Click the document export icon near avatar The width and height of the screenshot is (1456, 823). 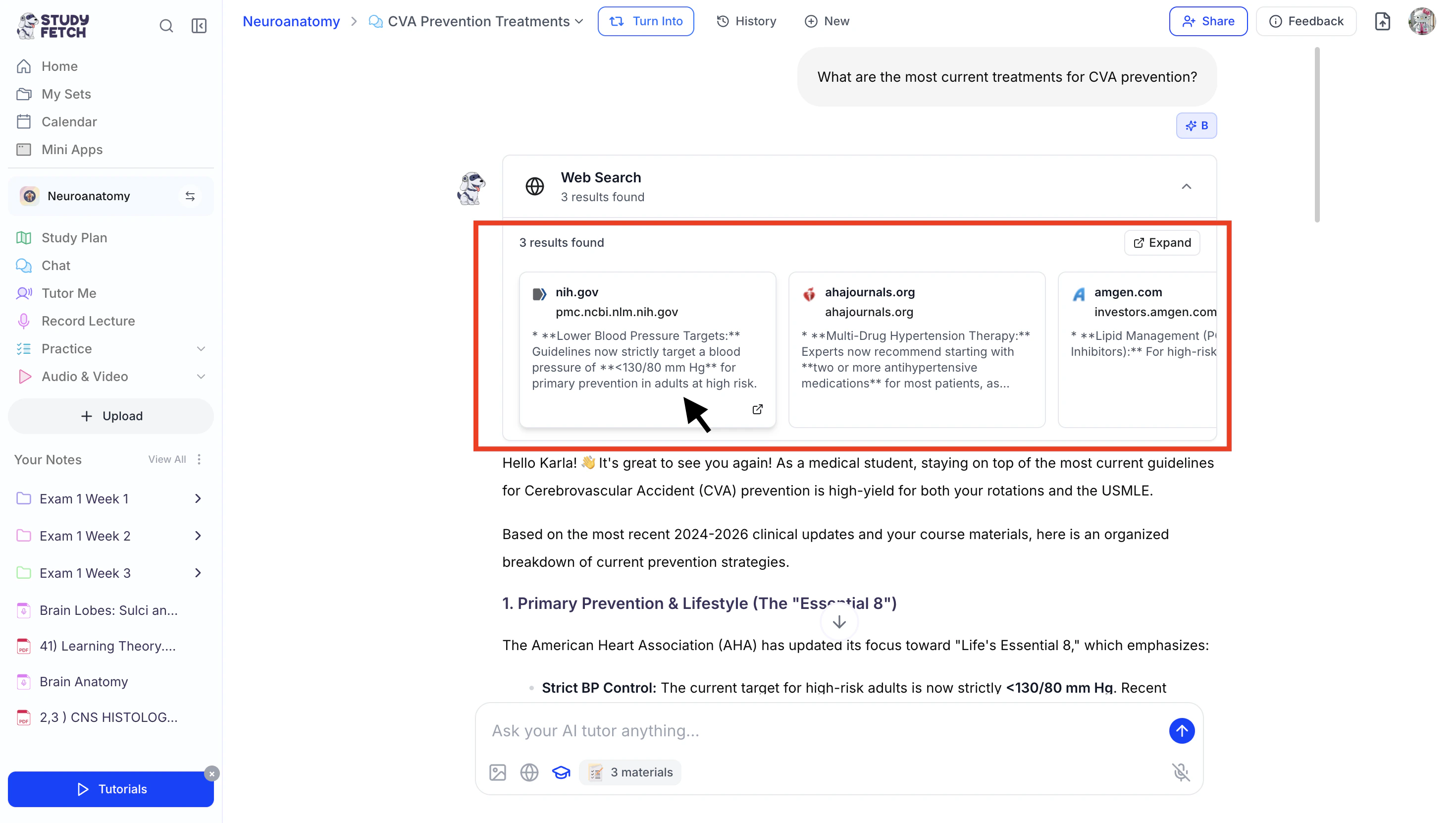1382,21
